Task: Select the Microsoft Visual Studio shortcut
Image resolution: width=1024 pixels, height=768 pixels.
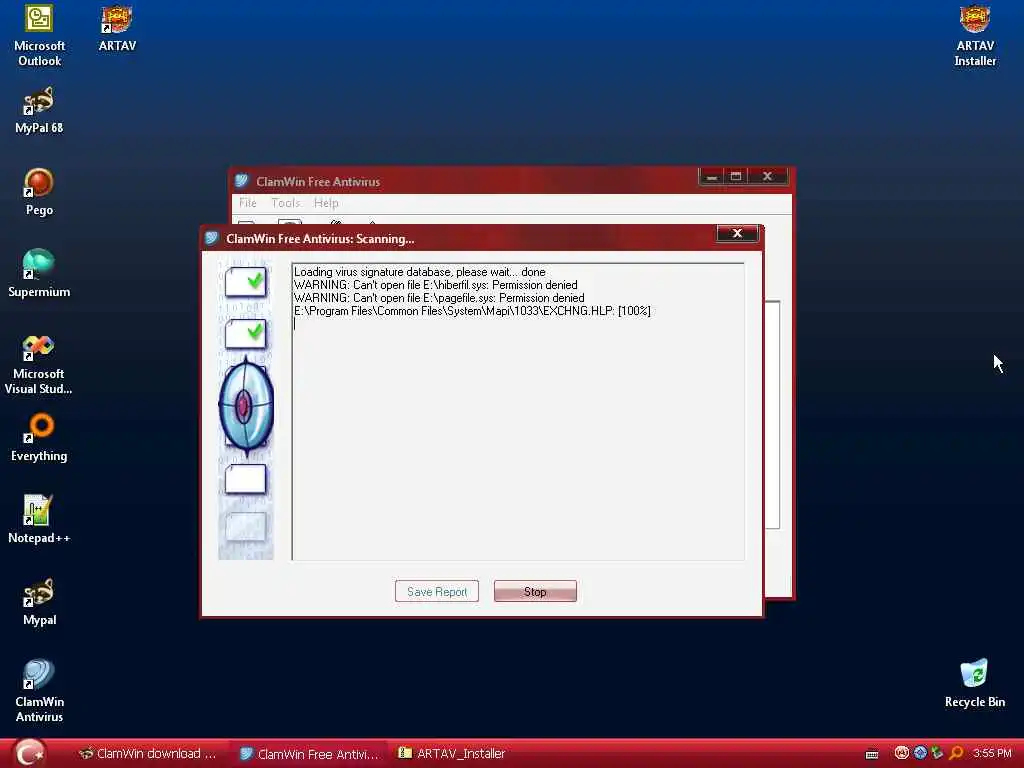Action: pos(39,364)
